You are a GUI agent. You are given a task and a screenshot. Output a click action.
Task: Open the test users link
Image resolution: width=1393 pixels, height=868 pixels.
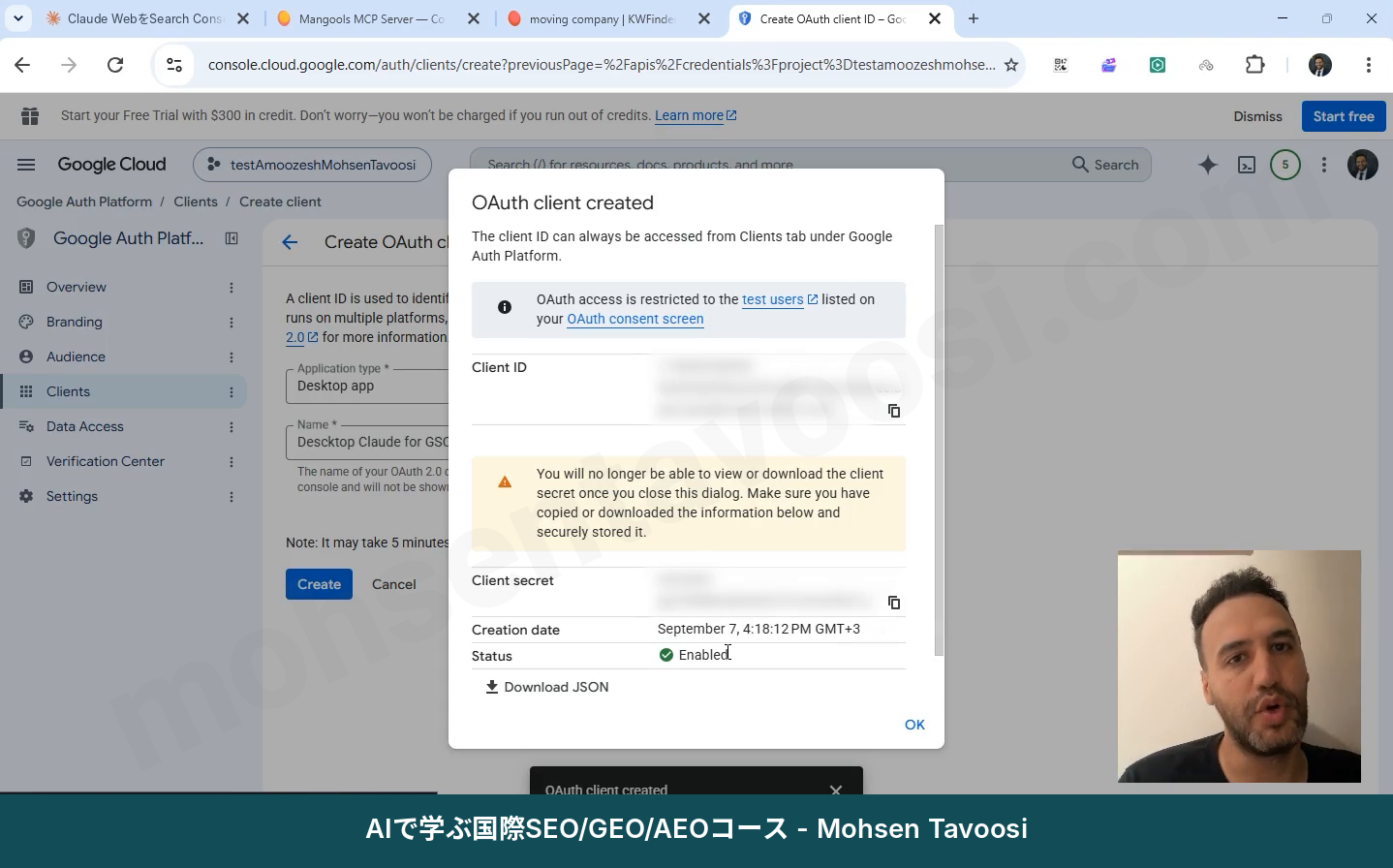[x=780, y=299]
